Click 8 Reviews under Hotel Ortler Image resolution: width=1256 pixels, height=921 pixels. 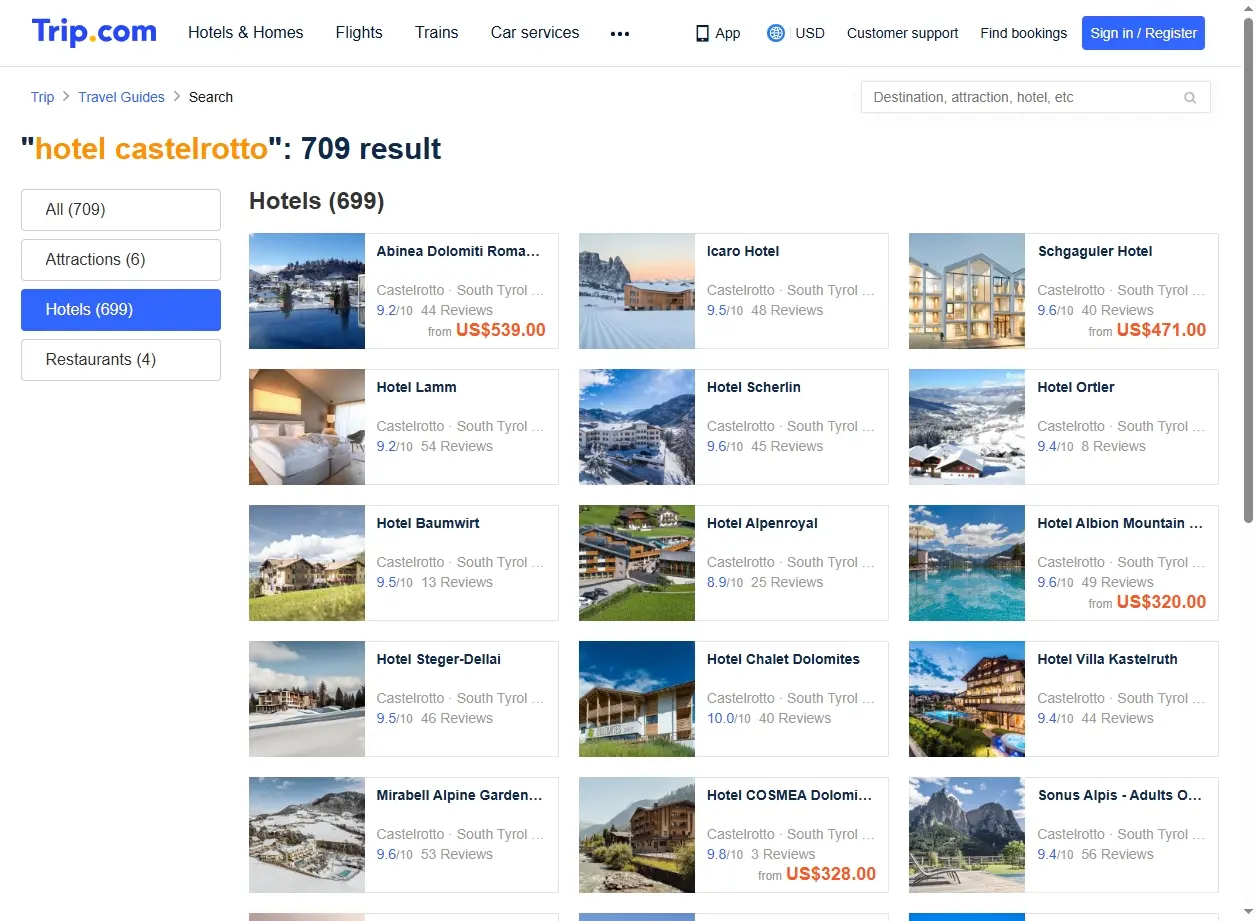click(1113, 446)
